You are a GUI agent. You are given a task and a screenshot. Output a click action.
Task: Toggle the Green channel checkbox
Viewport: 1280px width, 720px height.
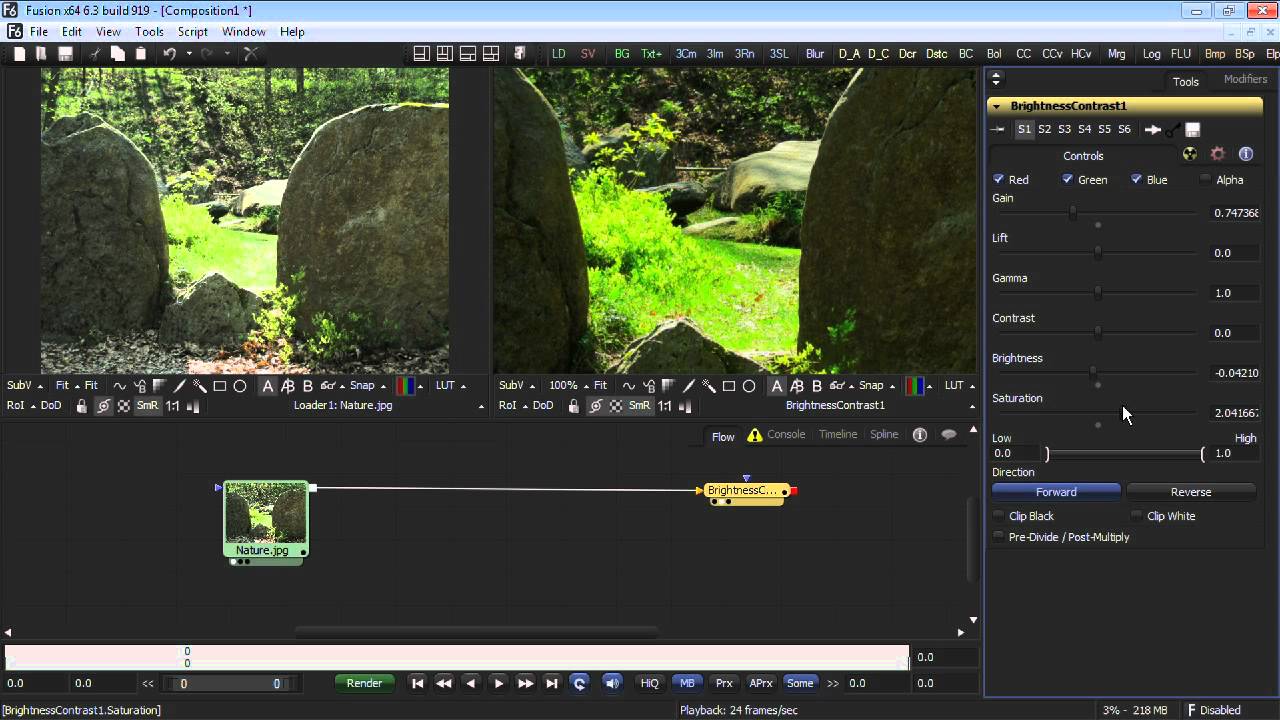1068,179
